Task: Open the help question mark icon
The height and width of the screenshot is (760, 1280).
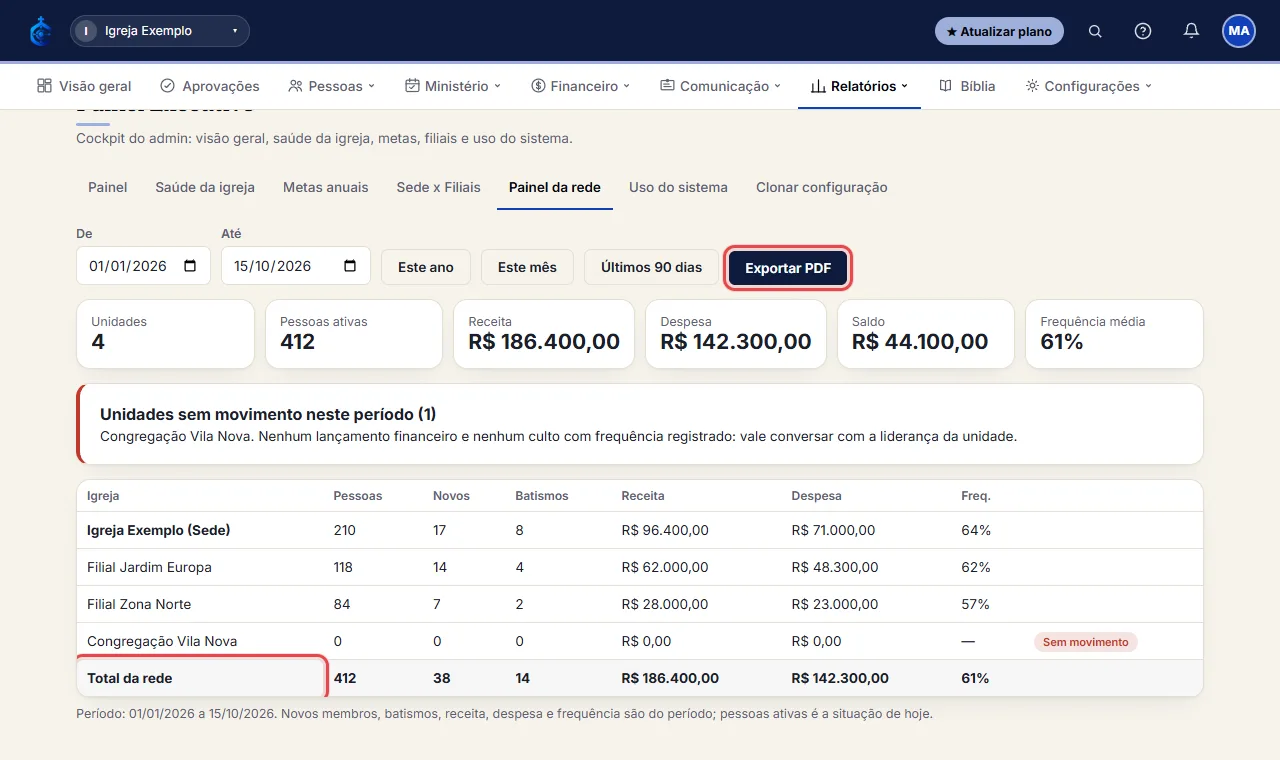Action: [1143, 31]
